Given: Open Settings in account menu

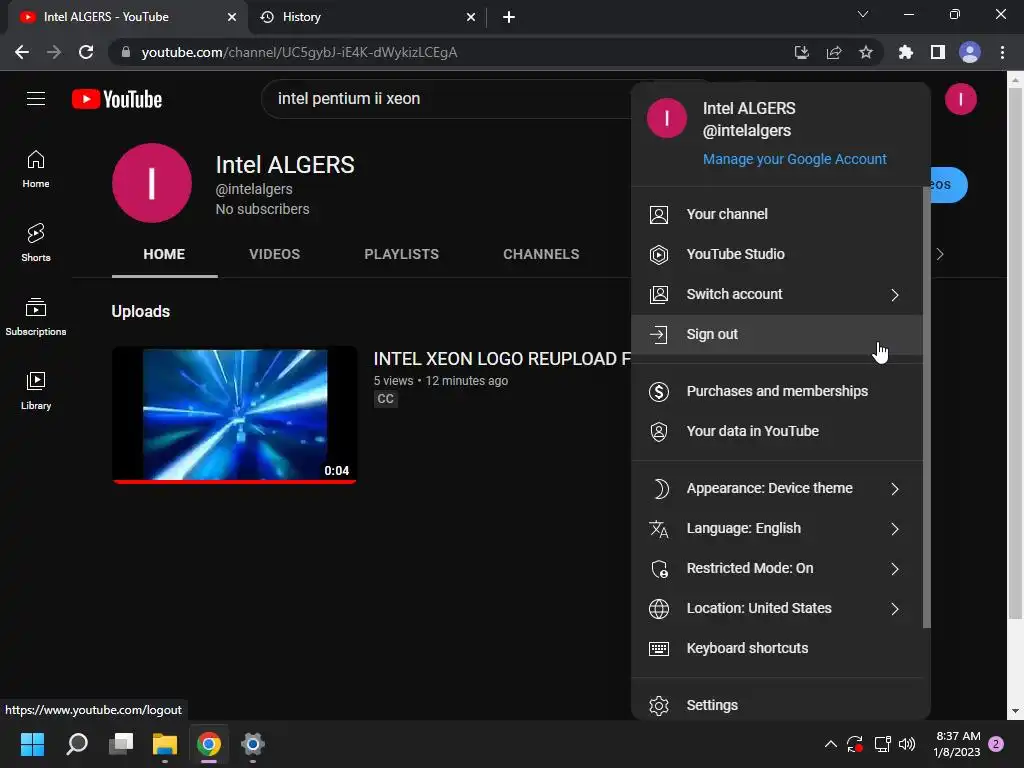Looking at the screenshot, I should 776,705.
